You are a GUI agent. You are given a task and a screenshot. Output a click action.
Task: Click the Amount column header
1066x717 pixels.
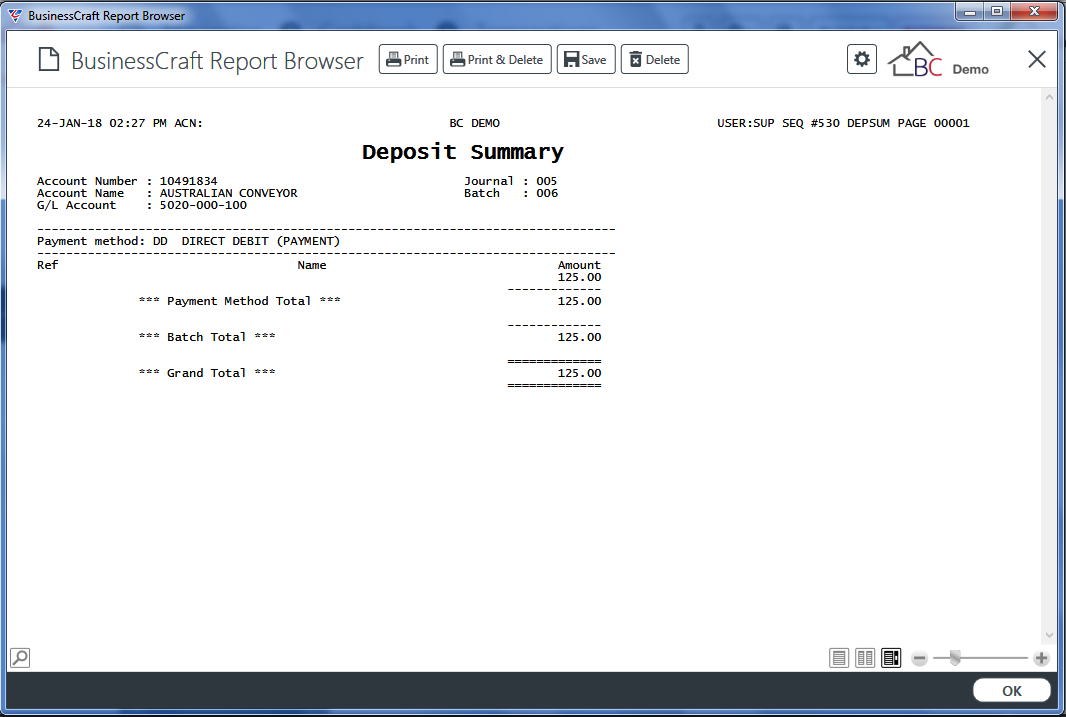point(579,265)
